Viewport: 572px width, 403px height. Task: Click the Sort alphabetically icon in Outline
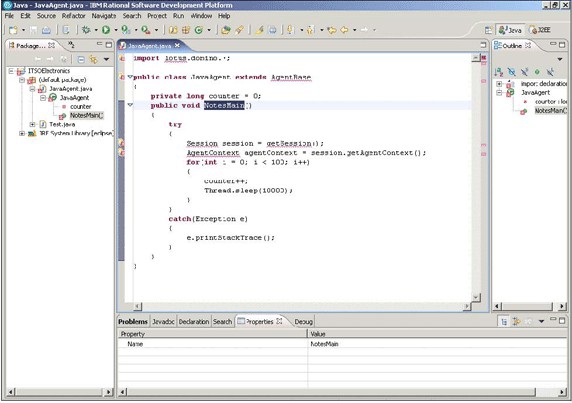click(499, 72)
